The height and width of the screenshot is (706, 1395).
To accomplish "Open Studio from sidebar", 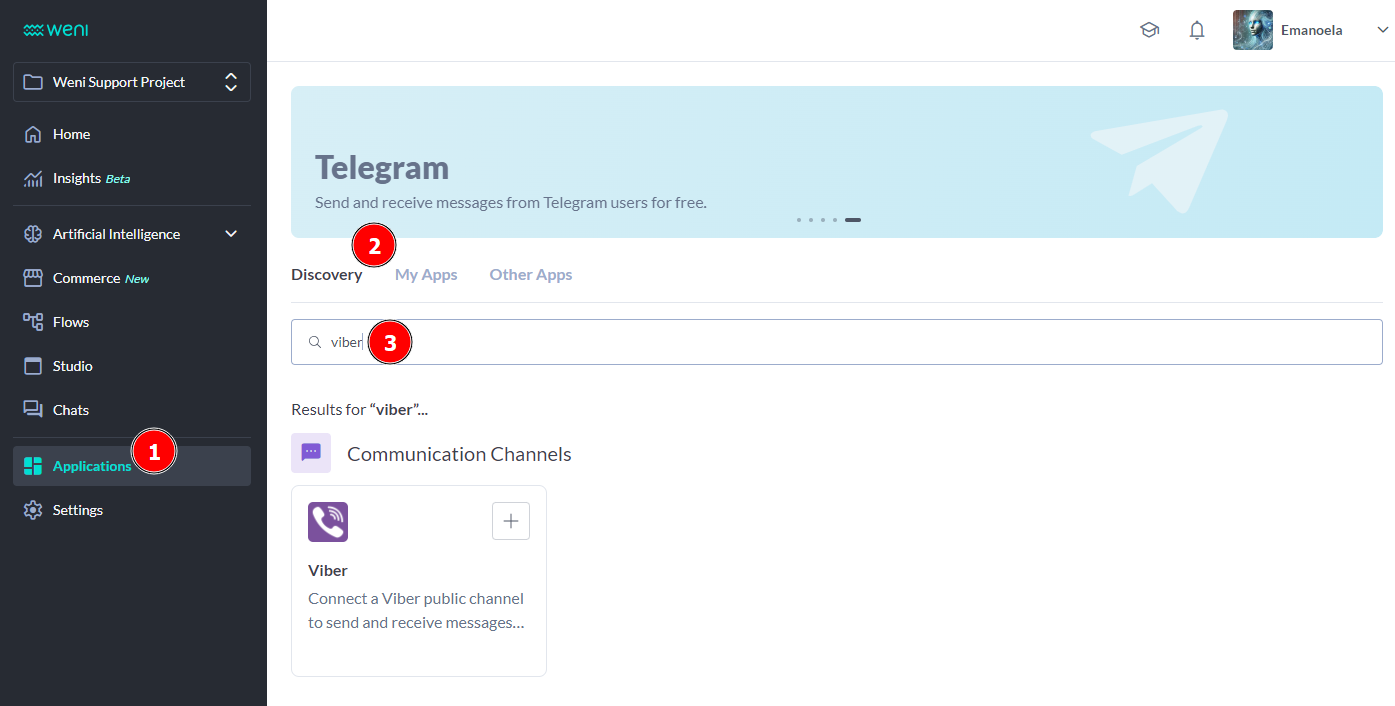I will point(72,366).
